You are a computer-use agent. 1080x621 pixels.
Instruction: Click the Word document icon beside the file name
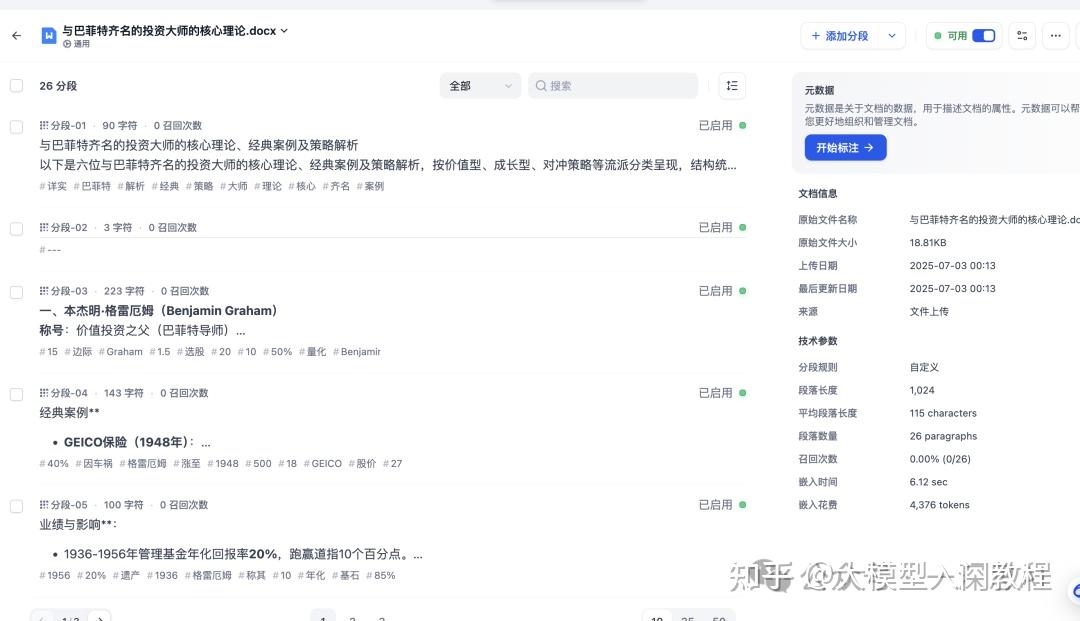(x=48, y=36)
